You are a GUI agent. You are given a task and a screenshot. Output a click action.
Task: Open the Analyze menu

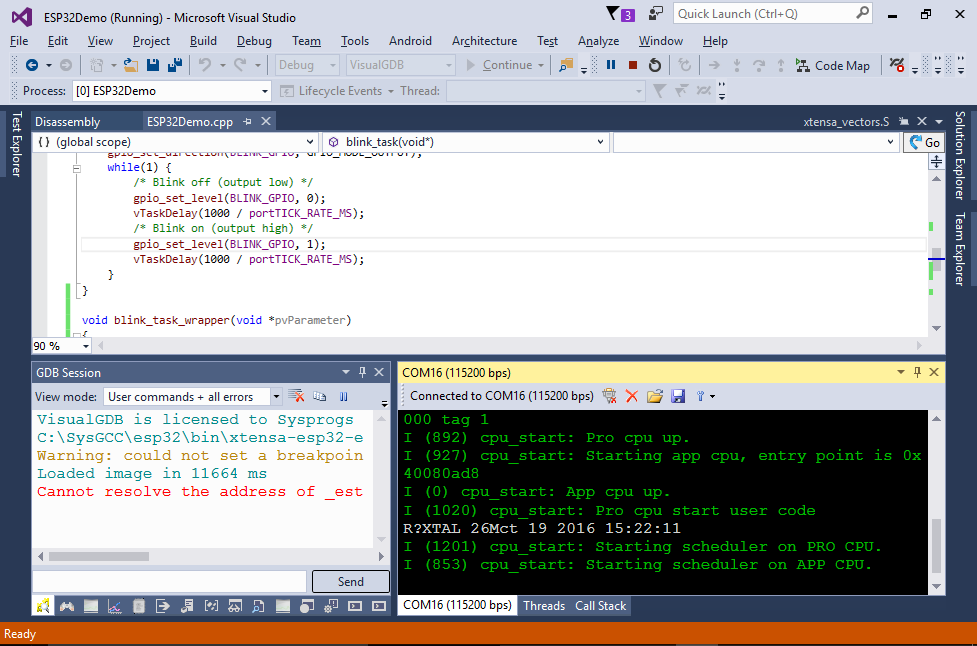(x=598, y=41)
